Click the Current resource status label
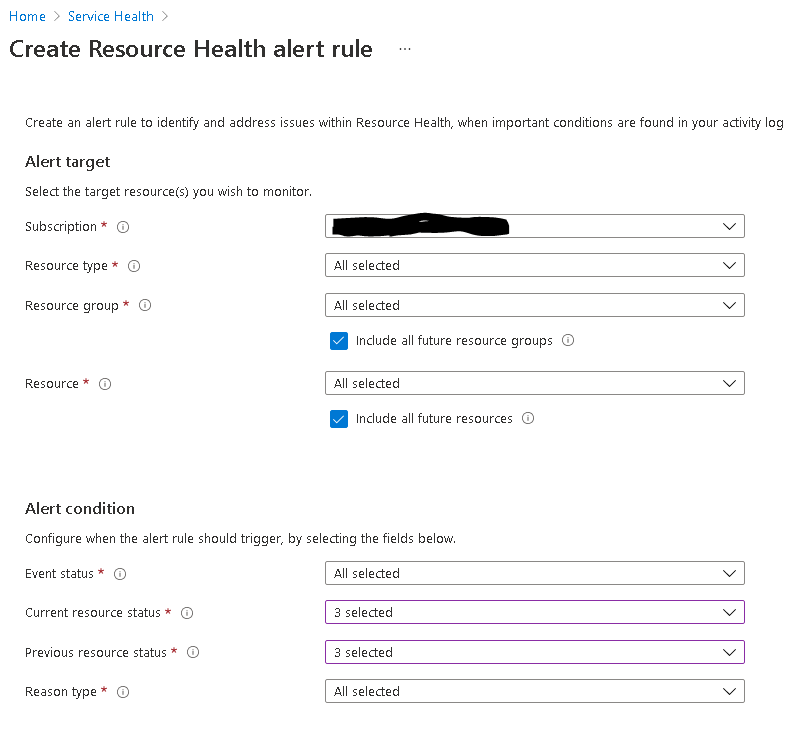The image size is (799, 736). [93, 613]
